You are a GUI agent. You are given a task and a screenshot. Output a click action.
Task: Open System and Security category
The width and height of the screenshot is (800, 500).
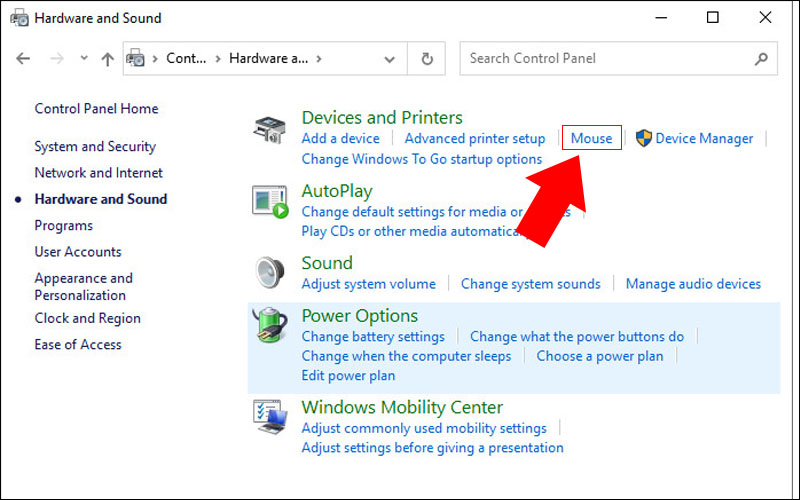pyautogui.click(x=95, y=146)
